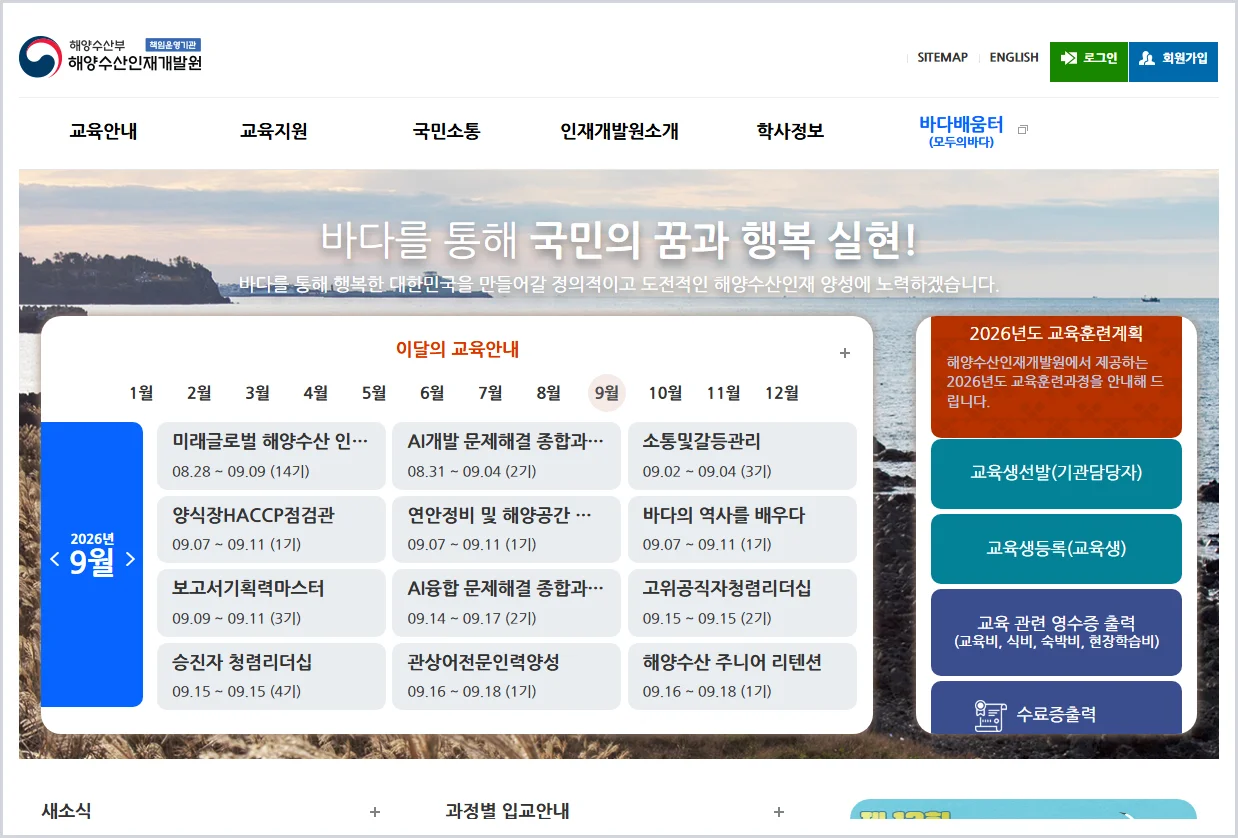Open the SITEMAP link
Screen dimensions: 1238x838
[942, 57]
